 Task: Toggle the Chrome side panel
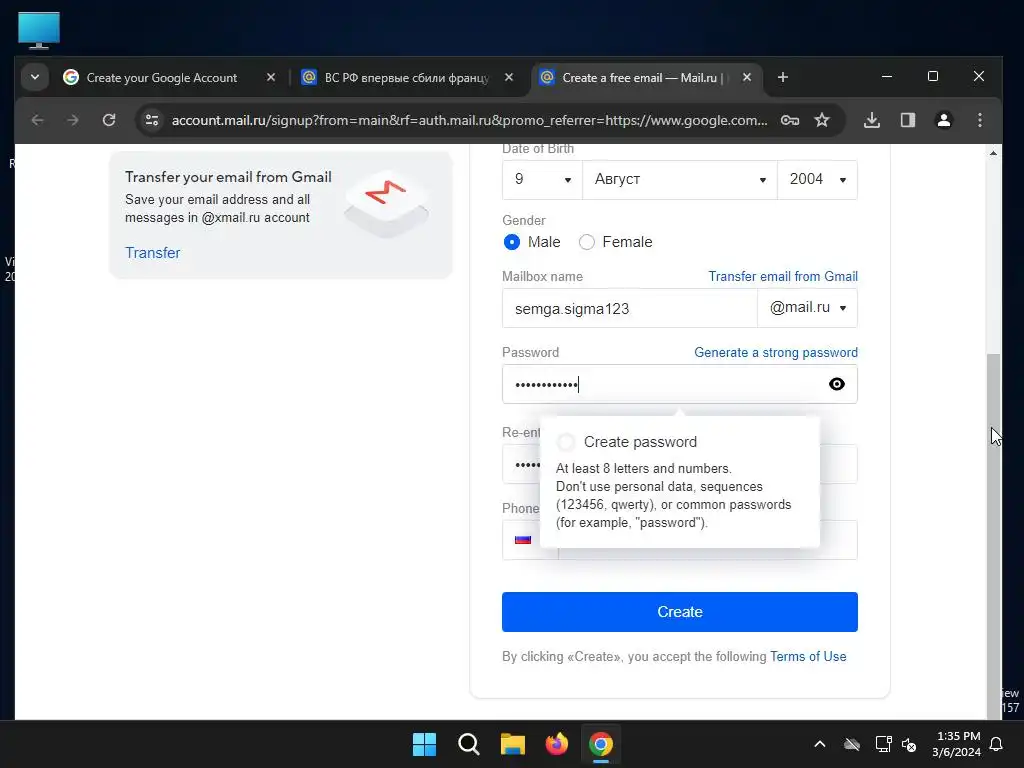(907, 120)
